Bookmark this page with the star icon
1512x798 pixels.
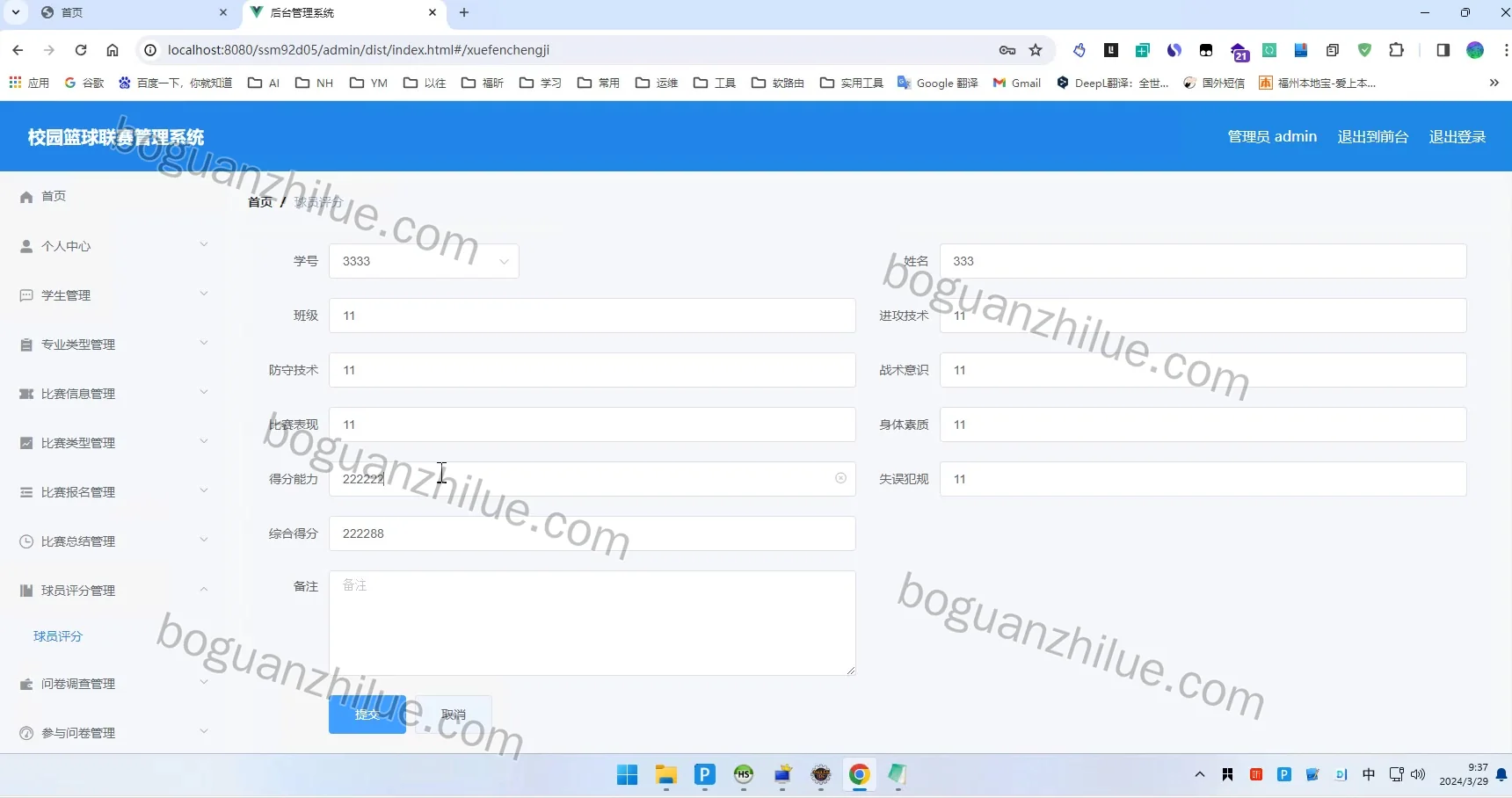tap(1036, 50)
